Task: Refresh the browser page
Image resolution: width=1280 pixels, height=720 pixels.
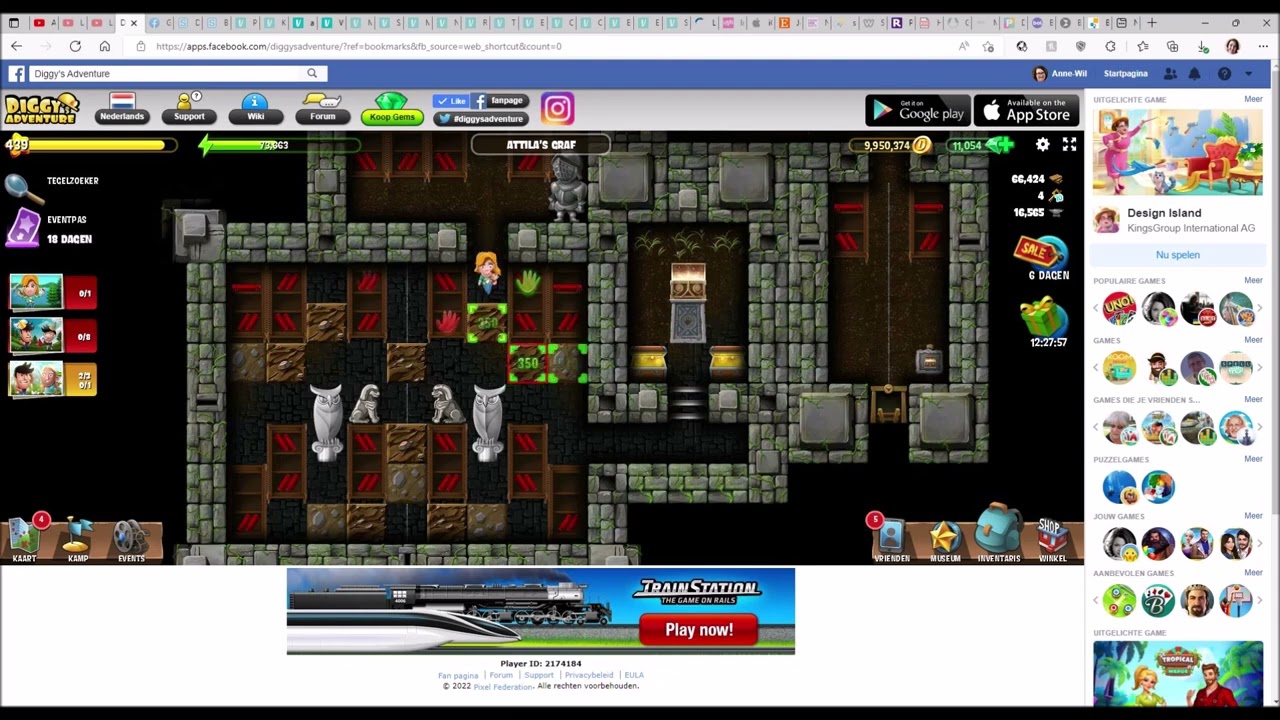Action: pos(75,46)
